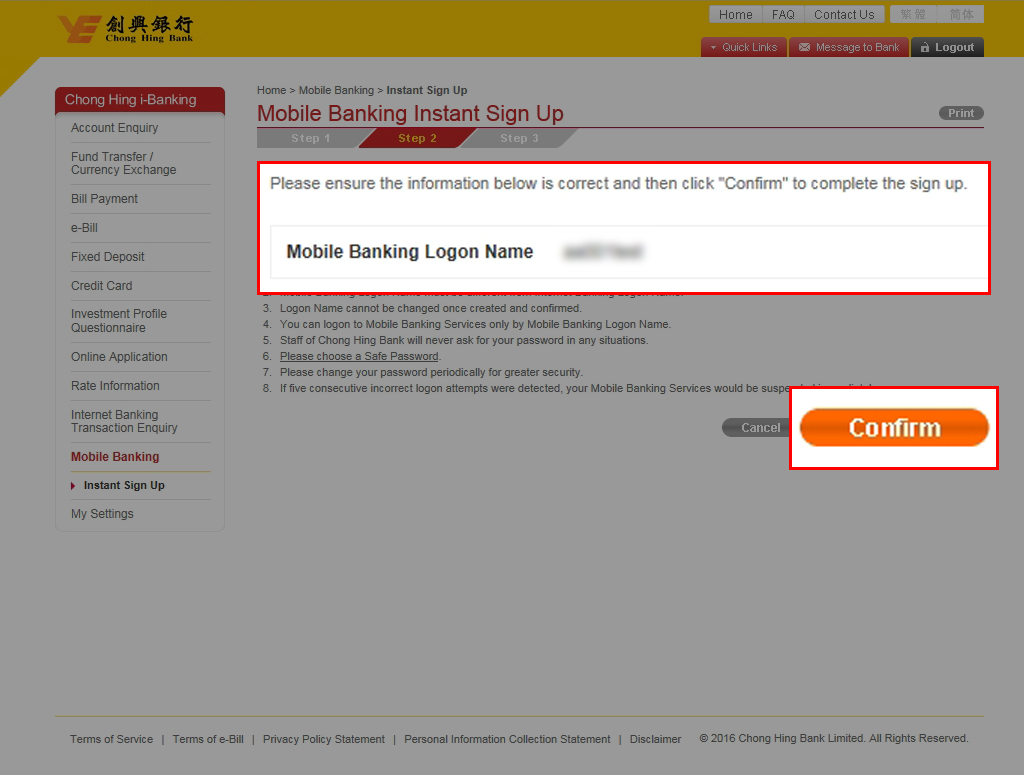The width and height of the screenshot is (1024, 775).
Task: Switch to Traditional Chinese language
Action: [913, 14]
